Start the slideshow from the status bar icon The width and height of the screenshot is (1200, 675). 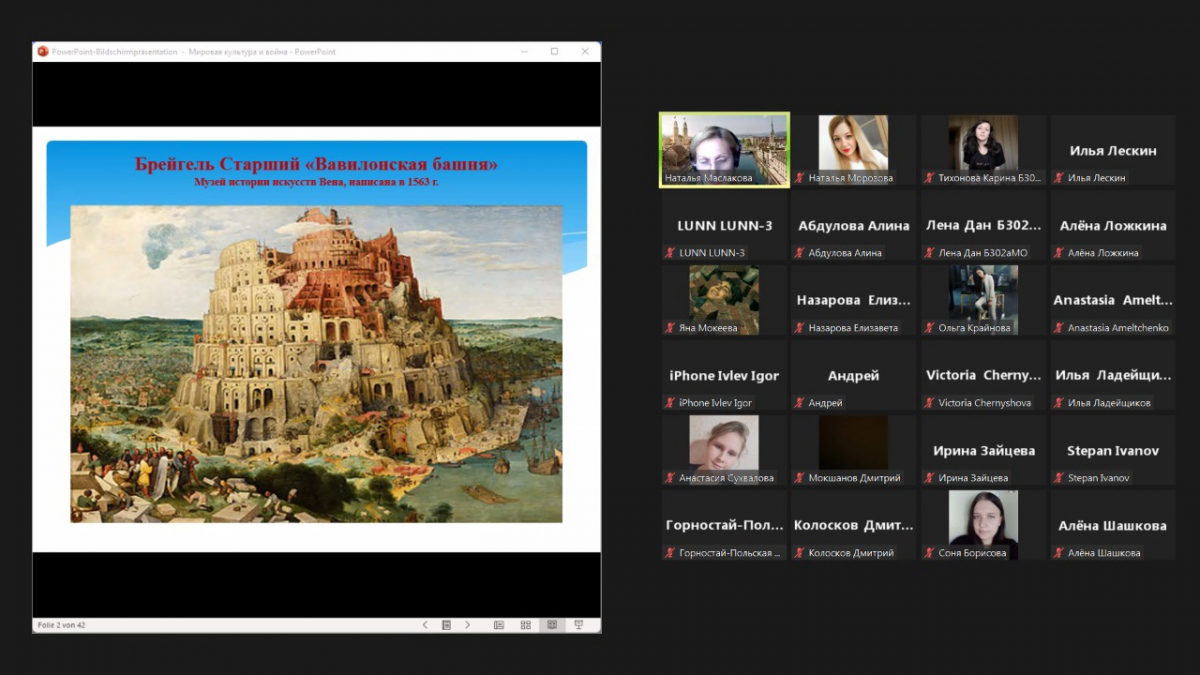click(x=578, y=625)
